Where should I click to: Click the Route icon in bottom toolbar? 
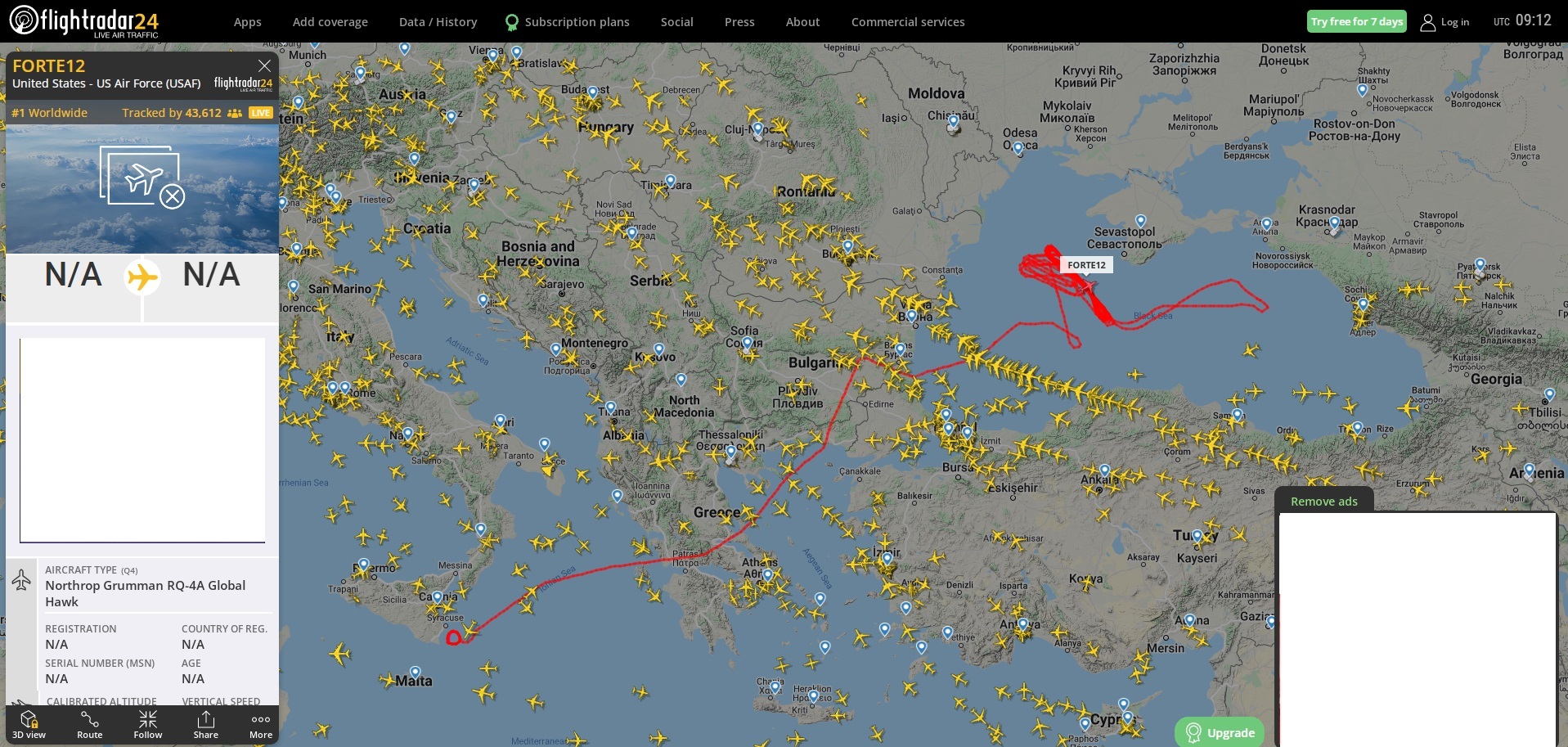[x=89, y=725]
